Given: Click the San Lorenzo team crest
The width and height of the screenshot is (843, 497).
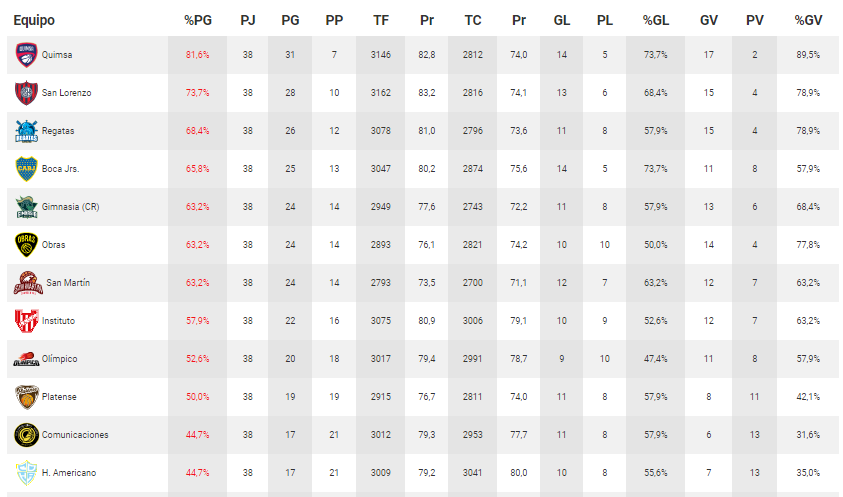Looking at the screenshot, I should coord(27,93).
